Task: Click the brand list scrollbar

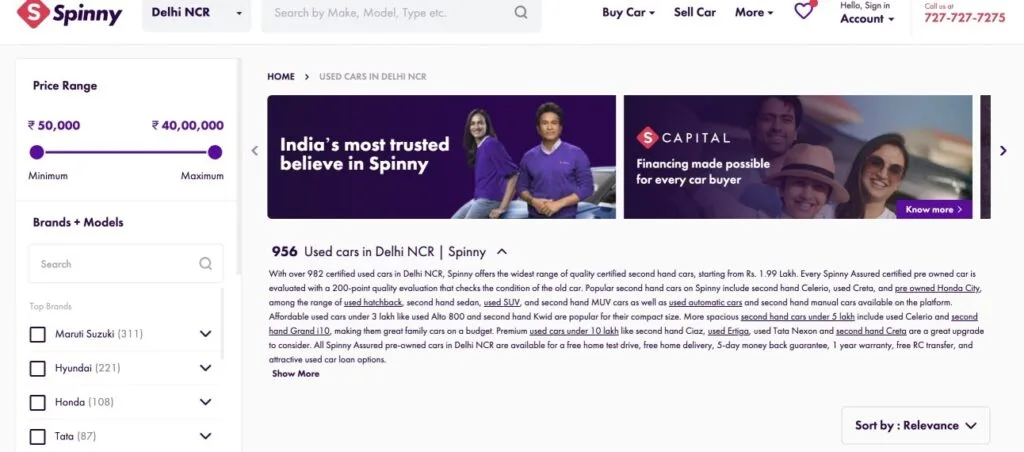Action: click(x=222, y=323)
